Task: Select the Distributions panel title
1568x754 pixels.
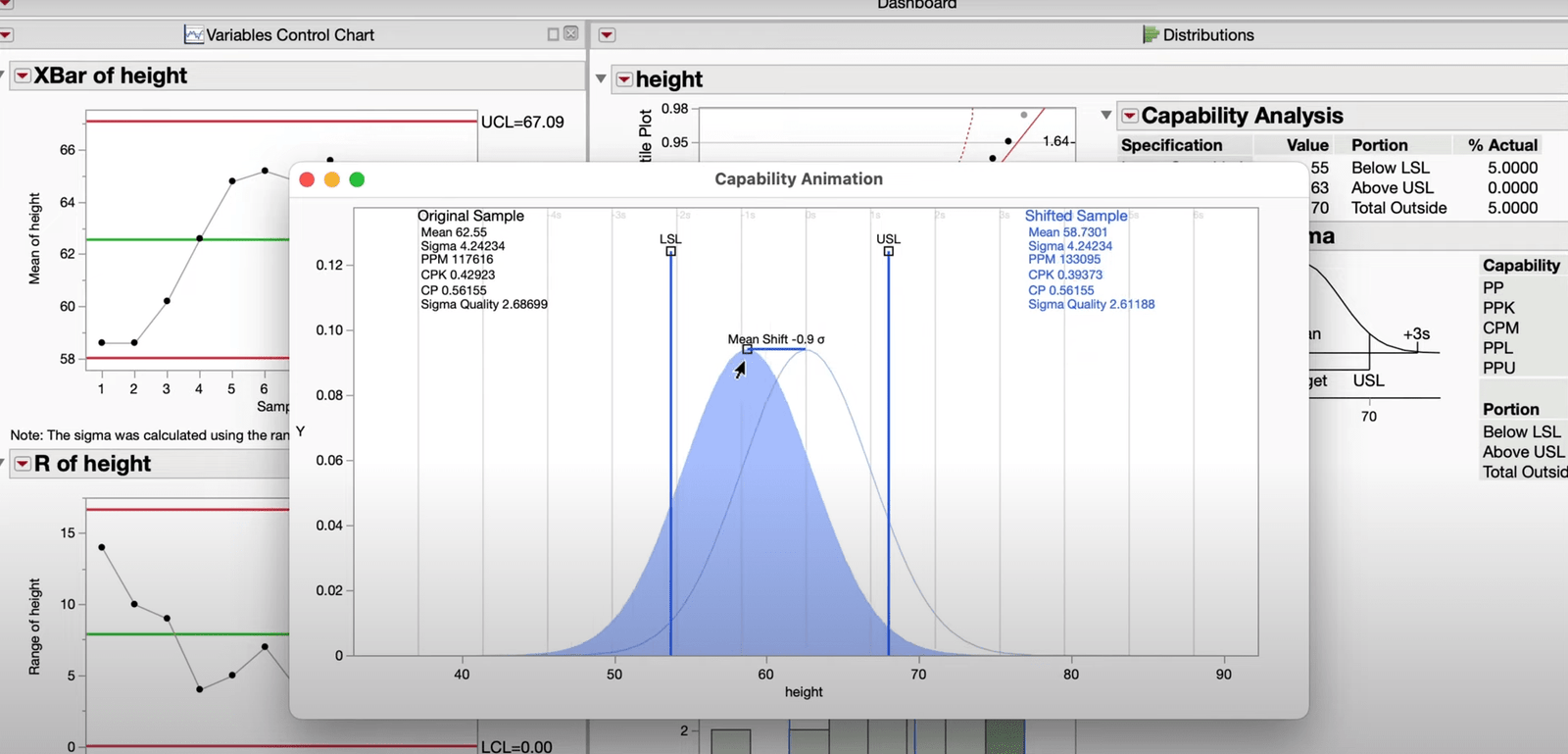Action: coord(1207,35)
